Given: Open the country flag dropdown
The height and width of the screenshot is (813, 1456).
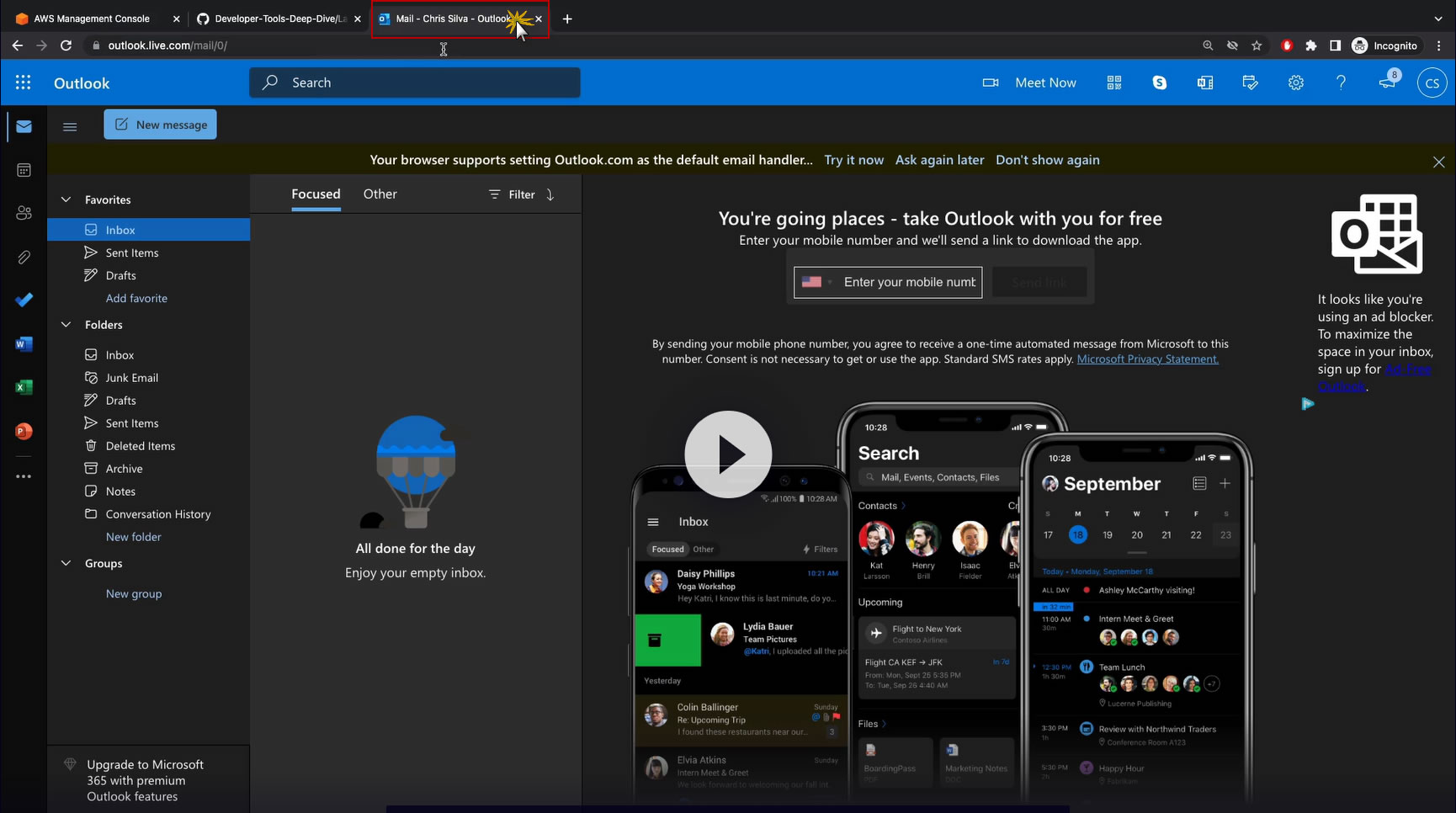Looking at the screenshot, I should pyautogui.click(x=816, y=282).
